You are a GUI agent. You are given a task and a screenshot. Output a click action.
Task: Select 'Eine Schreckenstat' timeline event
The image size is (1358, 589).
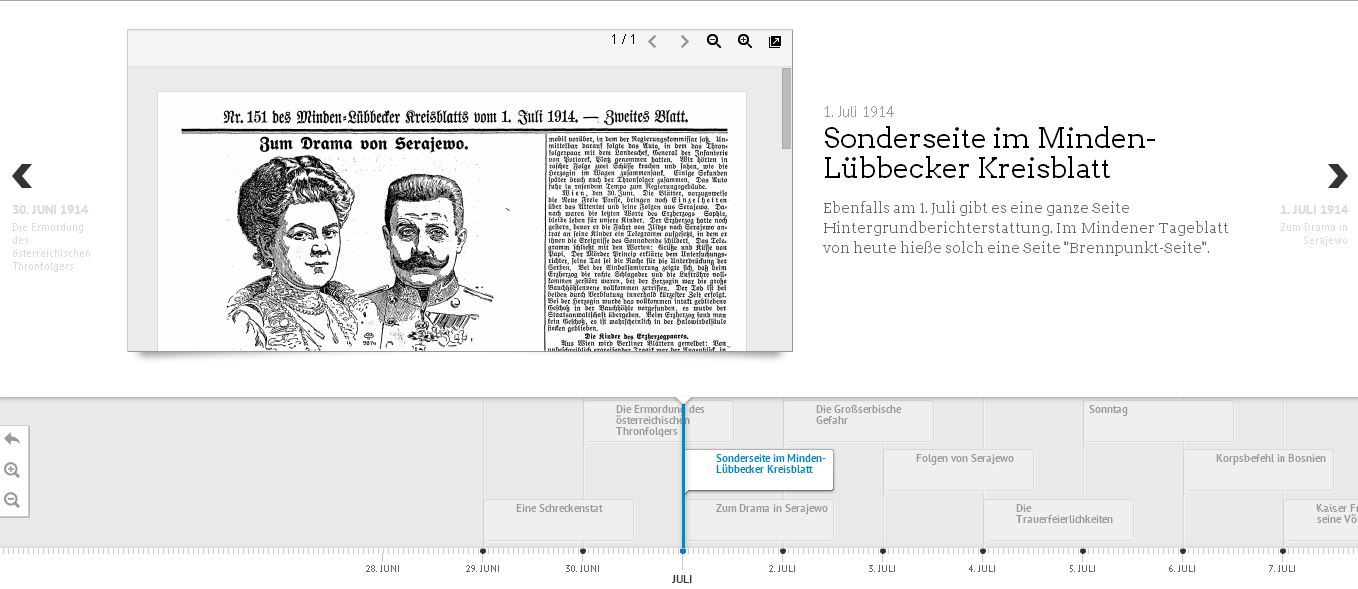[559, 520]
